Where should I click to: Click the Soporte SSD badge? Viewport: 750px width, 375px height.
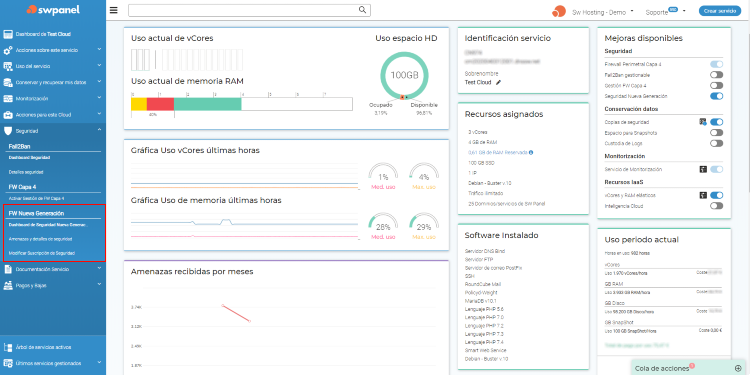pos(673,9)
